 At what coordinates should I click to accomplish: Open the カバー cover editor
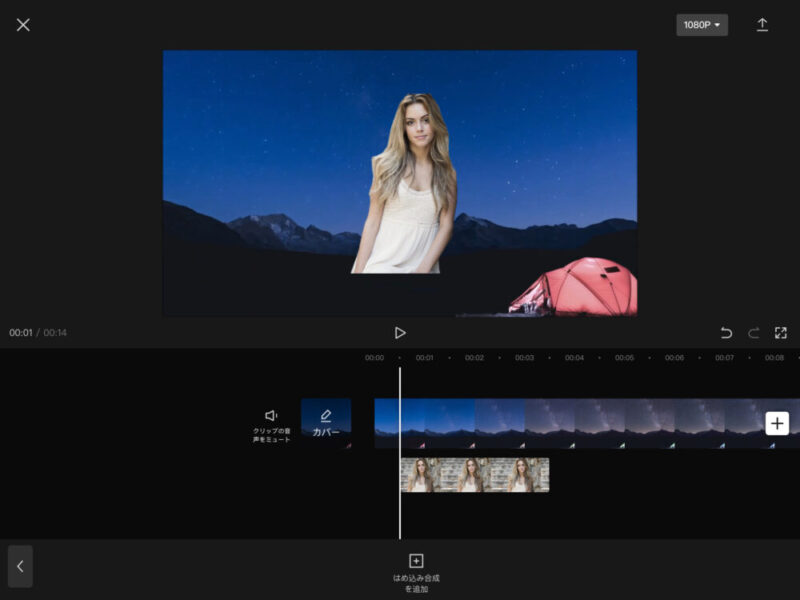coord(326,423)
